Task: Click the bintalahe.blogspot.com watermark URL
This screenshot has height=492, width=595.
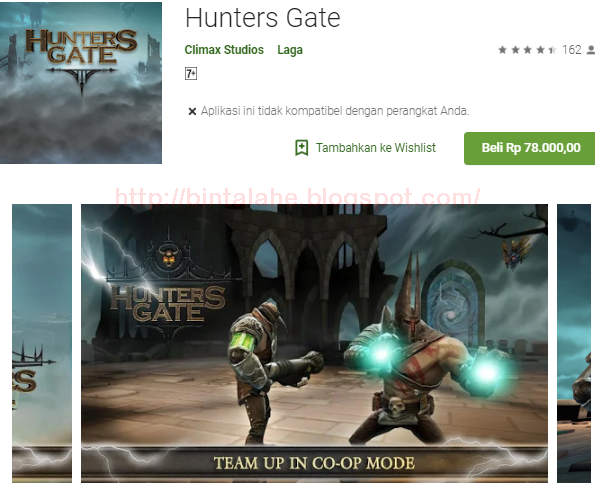Action: tap(298, 196)
